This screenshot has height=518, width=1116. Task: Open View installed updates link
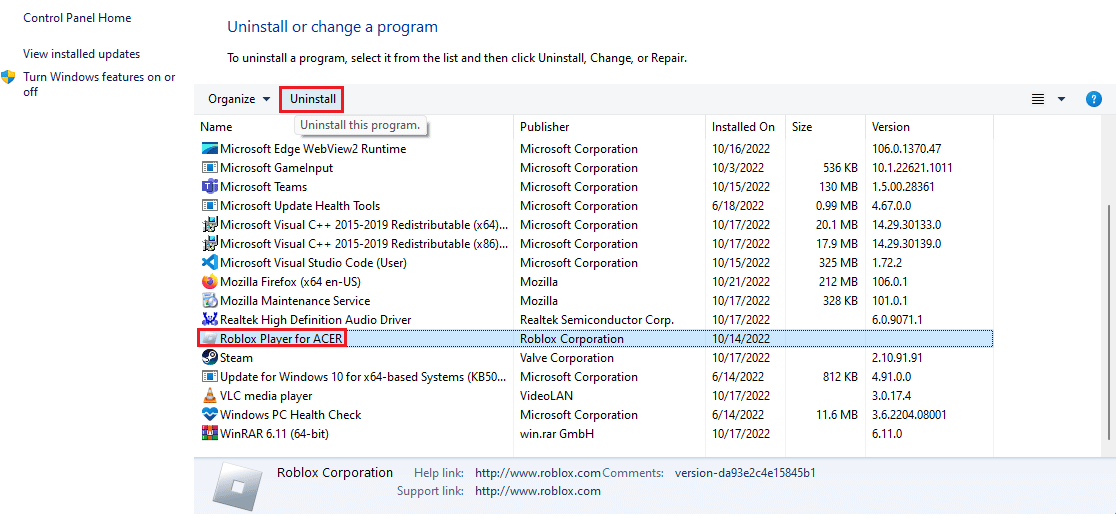click(82, 54)
